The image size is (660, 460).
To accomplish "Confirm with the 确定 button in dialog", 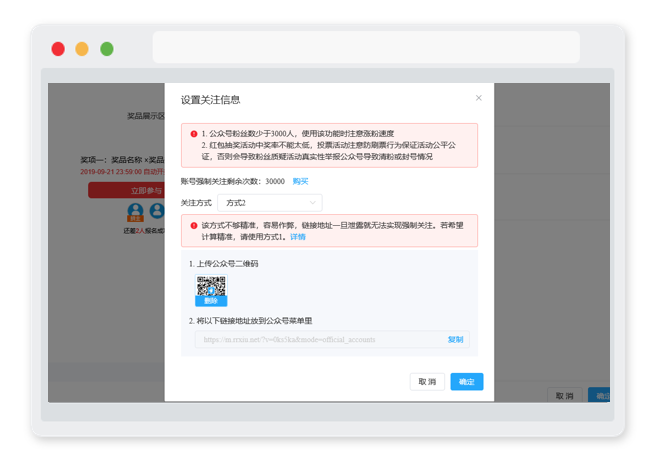I will coord(467,382).
